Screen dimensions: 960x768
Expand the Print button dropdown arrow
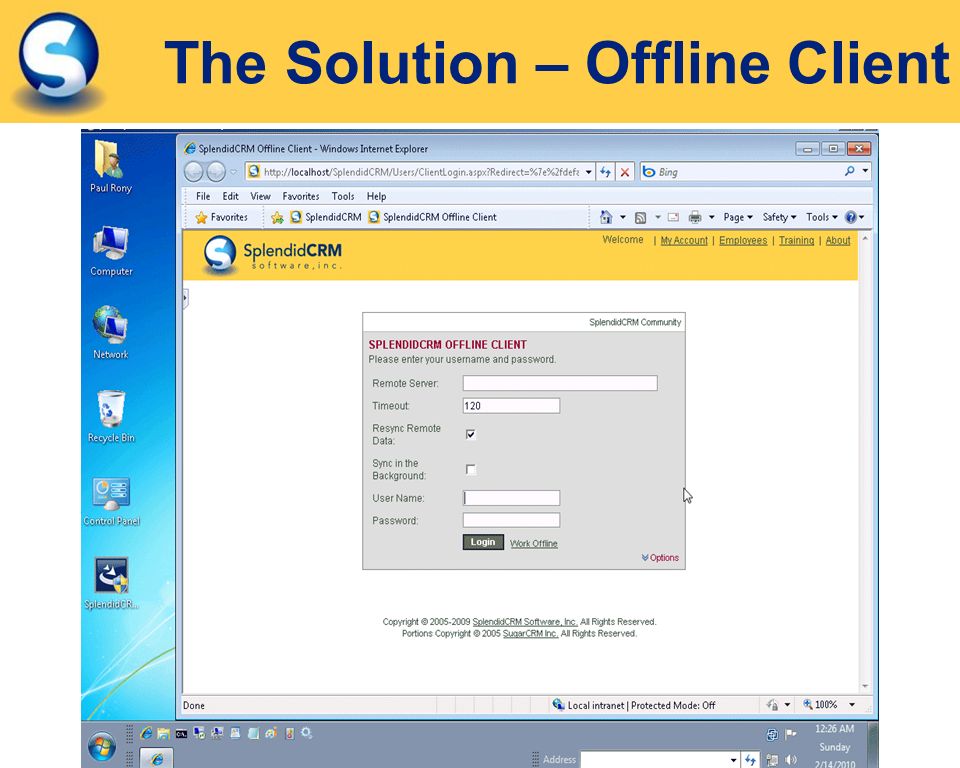(711, 217)
